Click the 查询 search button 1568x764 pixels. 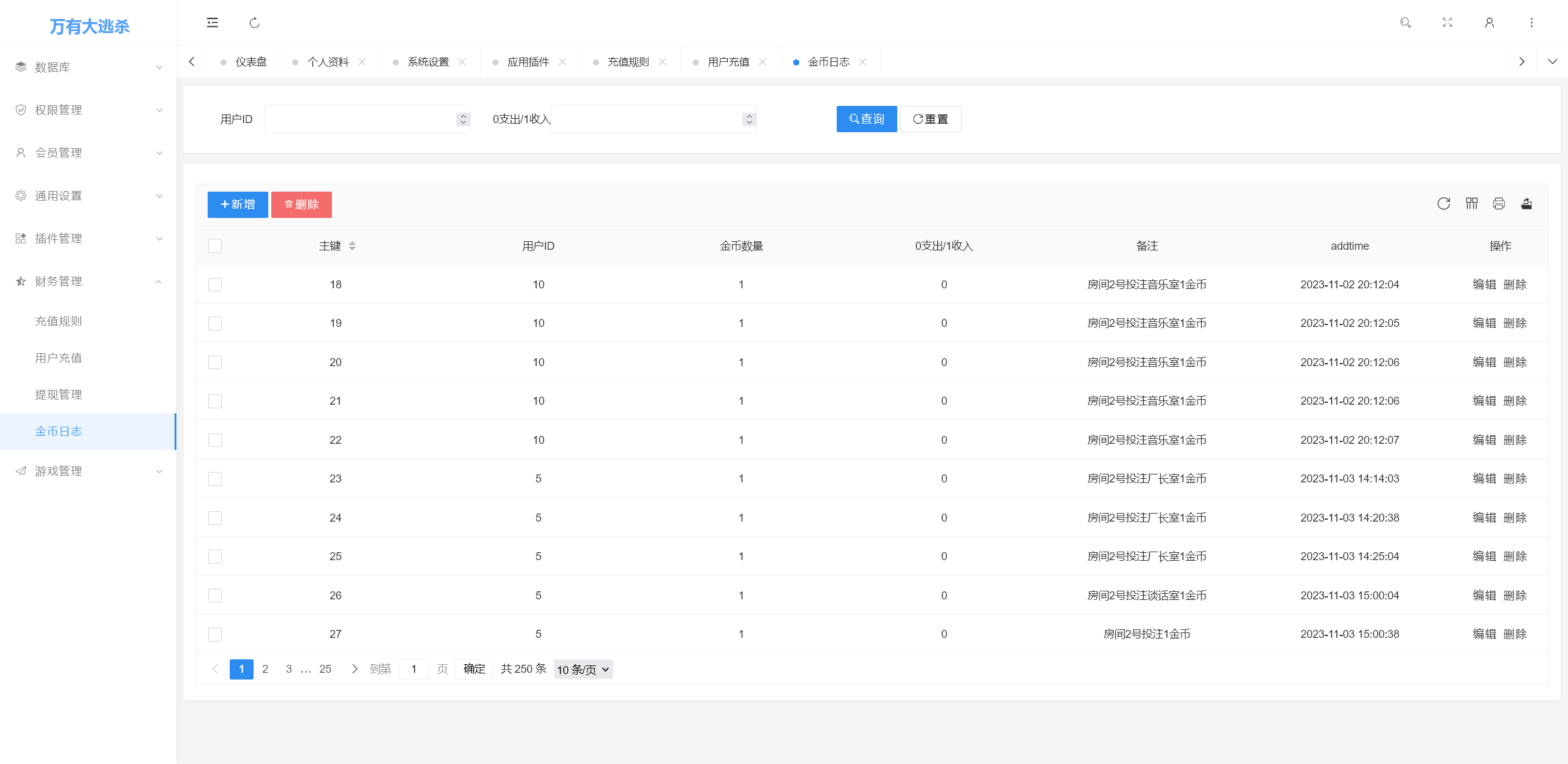click(x=866, y=119)
